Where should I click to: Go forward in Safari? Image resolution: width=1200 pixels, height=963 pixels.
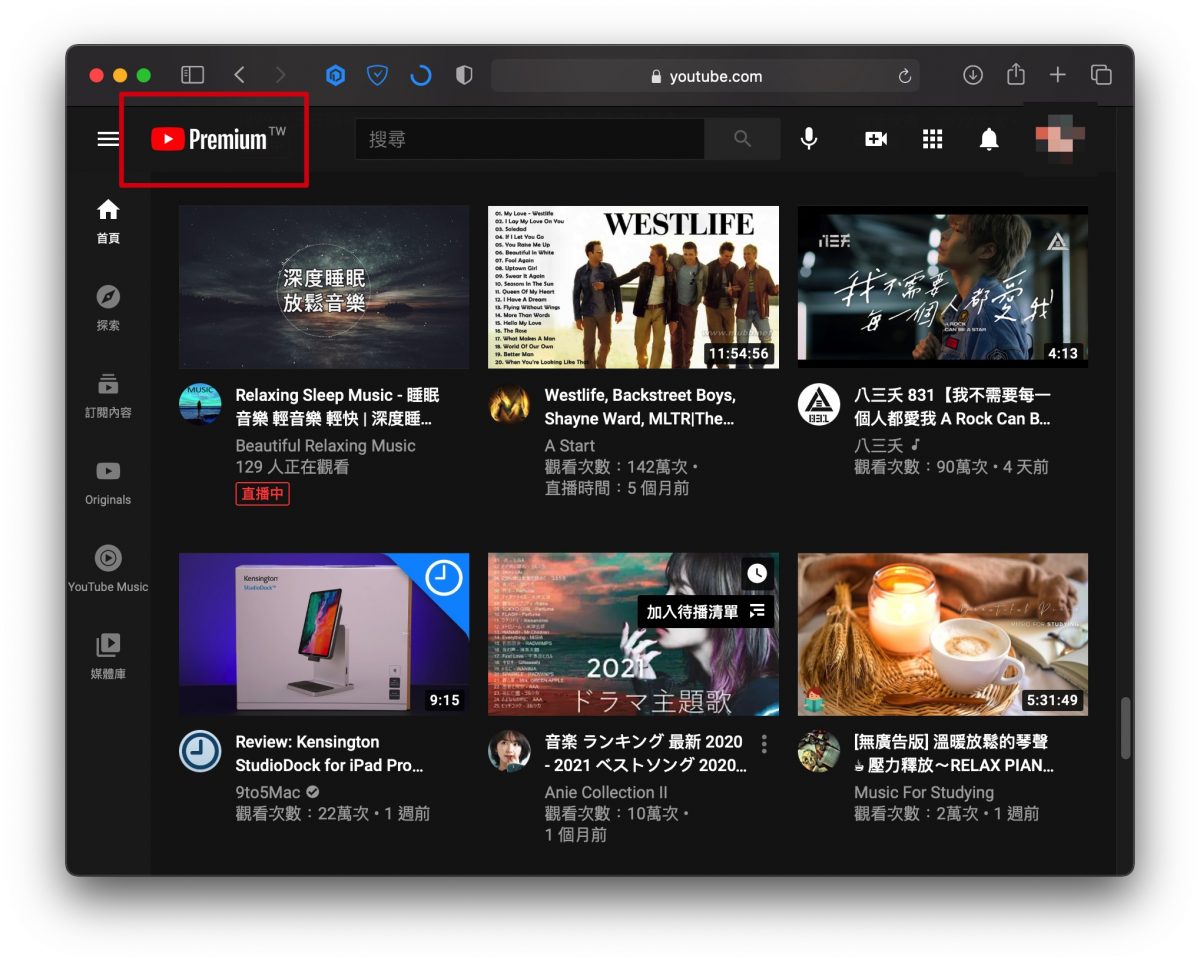coord(280,75)
